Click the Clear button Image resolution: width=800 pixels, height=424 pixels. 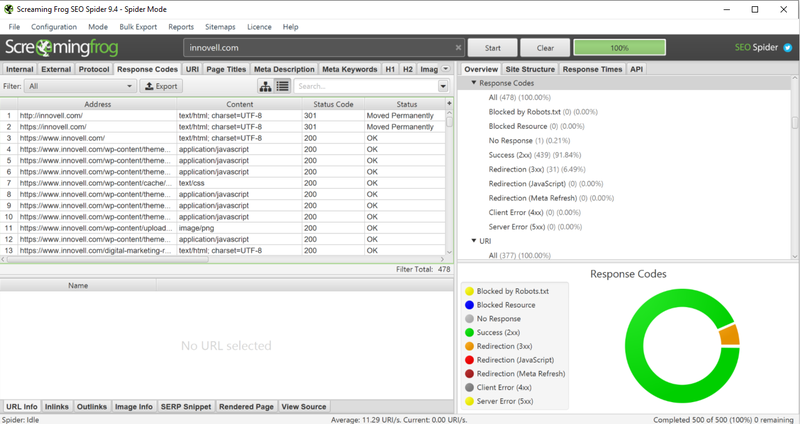tap(545, 48)
